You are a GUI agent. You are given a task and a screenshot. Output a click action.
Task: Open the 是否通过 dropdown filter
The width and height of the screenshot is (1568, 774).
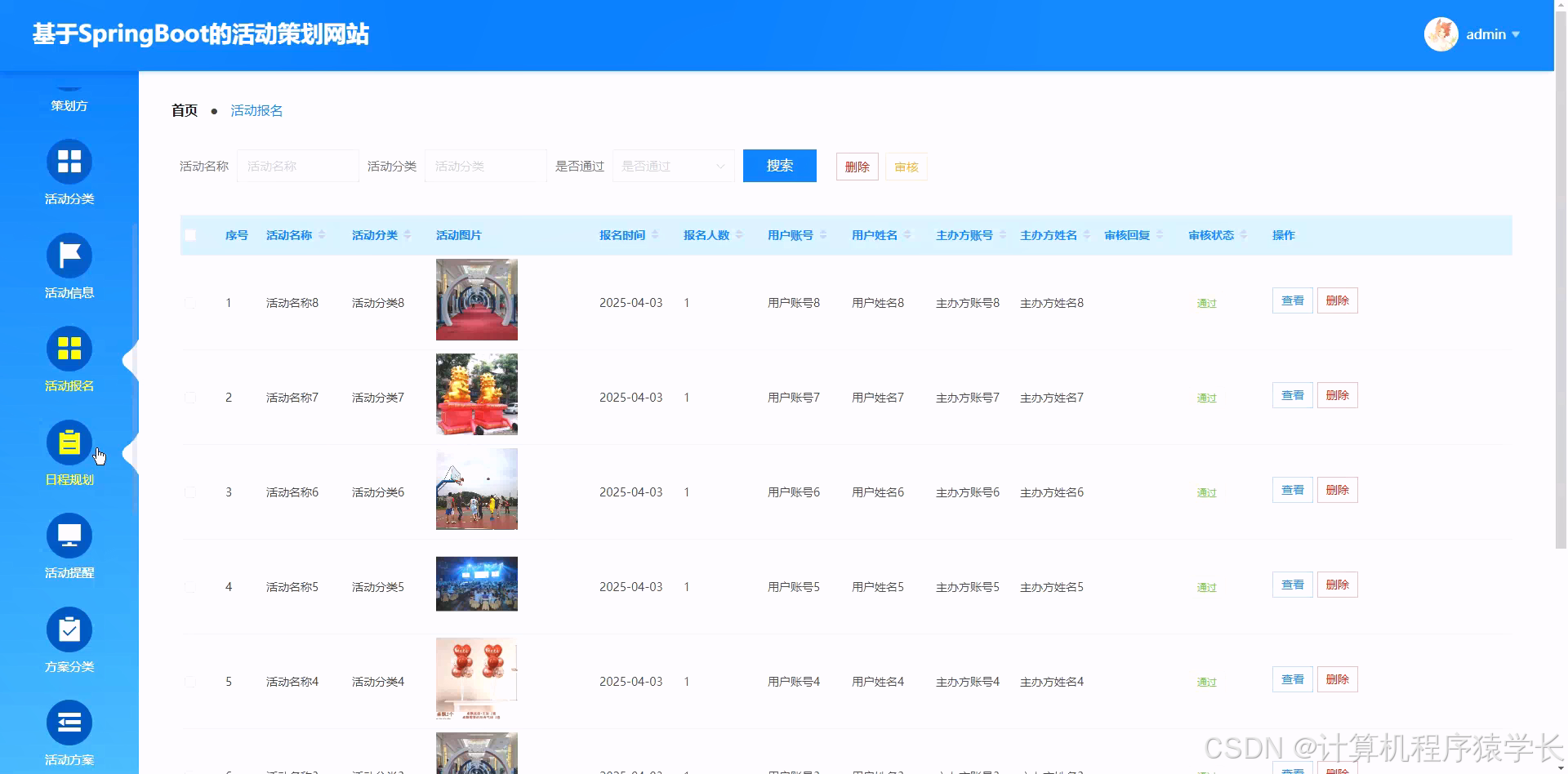point(672,166)
